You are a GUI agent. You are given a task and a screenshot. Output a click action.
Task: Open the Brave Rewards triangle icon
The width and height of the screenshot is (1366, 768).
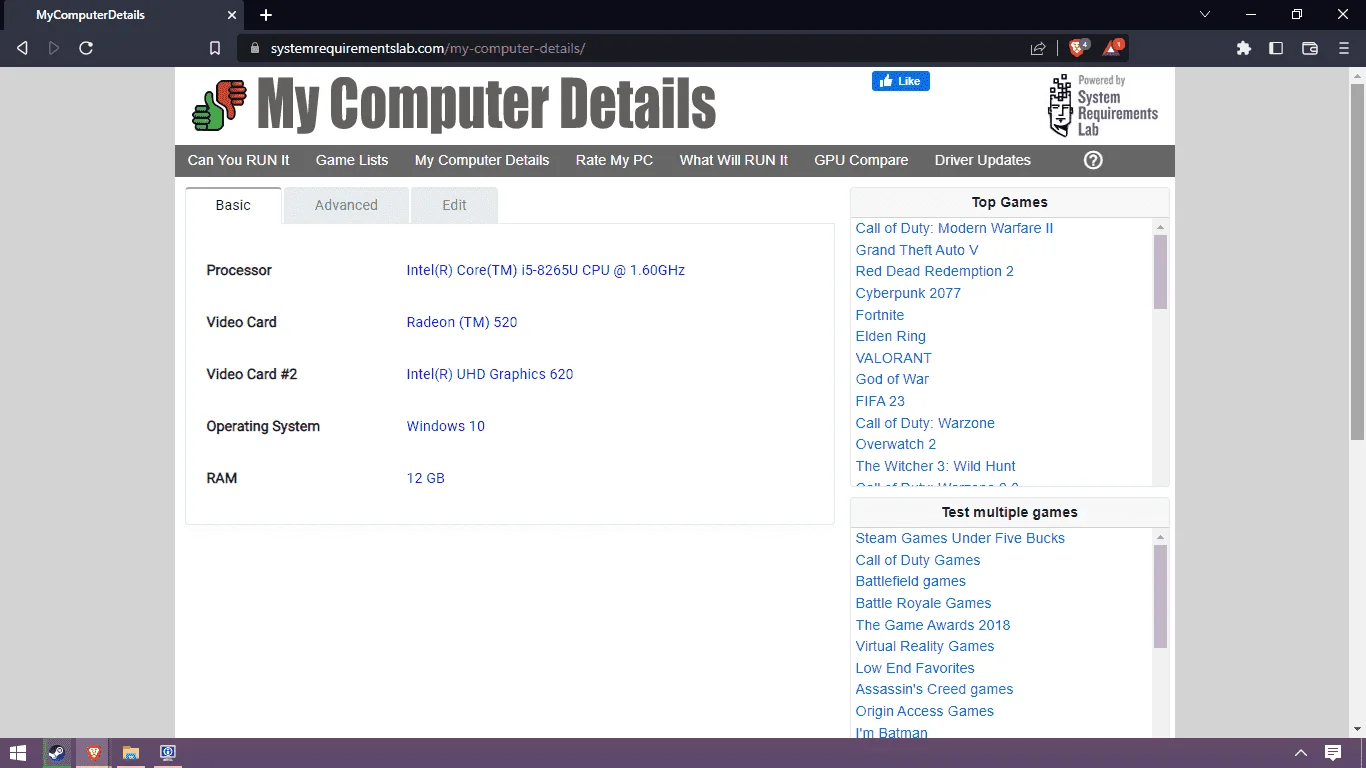point(1112,47)
